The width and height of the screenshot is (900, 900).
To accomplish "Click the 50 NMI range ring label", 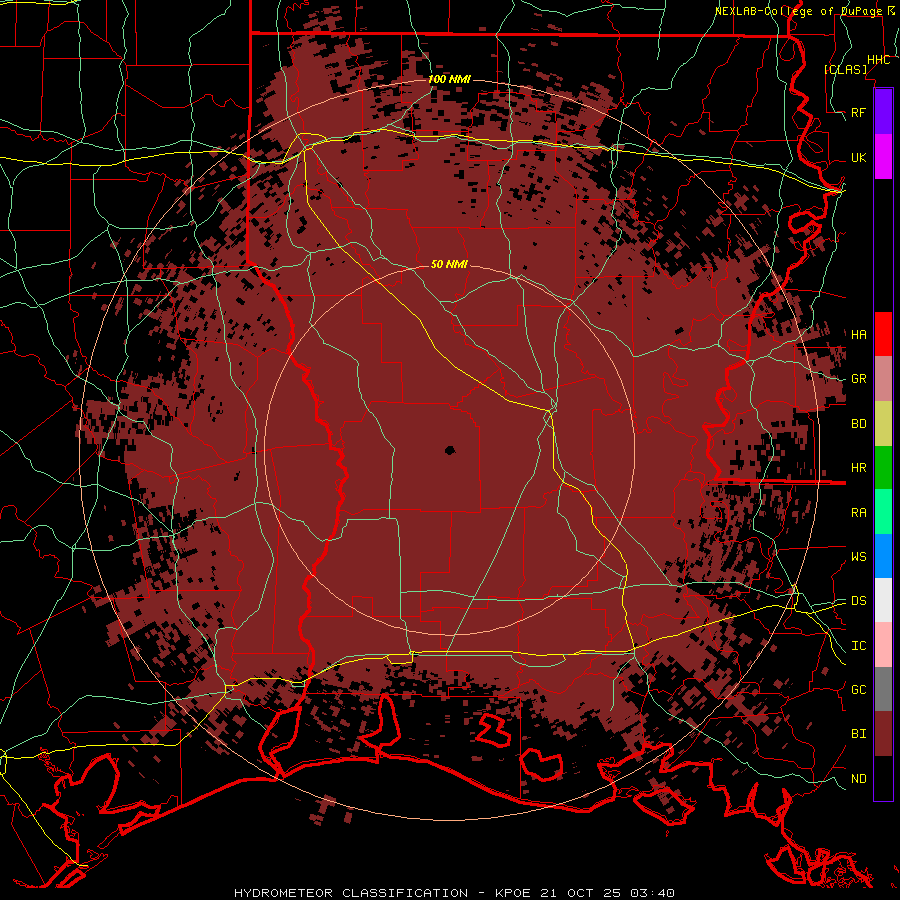I will (449, 264).
